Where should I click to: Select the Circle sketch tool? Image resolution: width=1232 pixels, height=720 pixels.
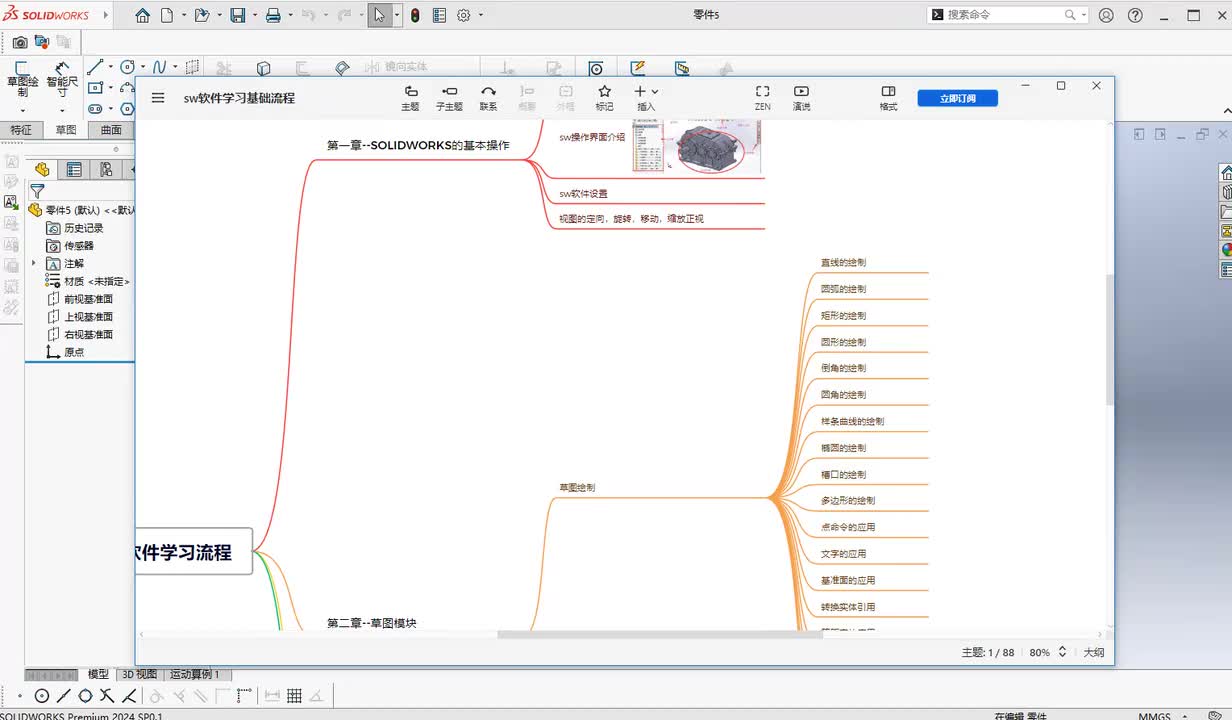pos(127,67)
